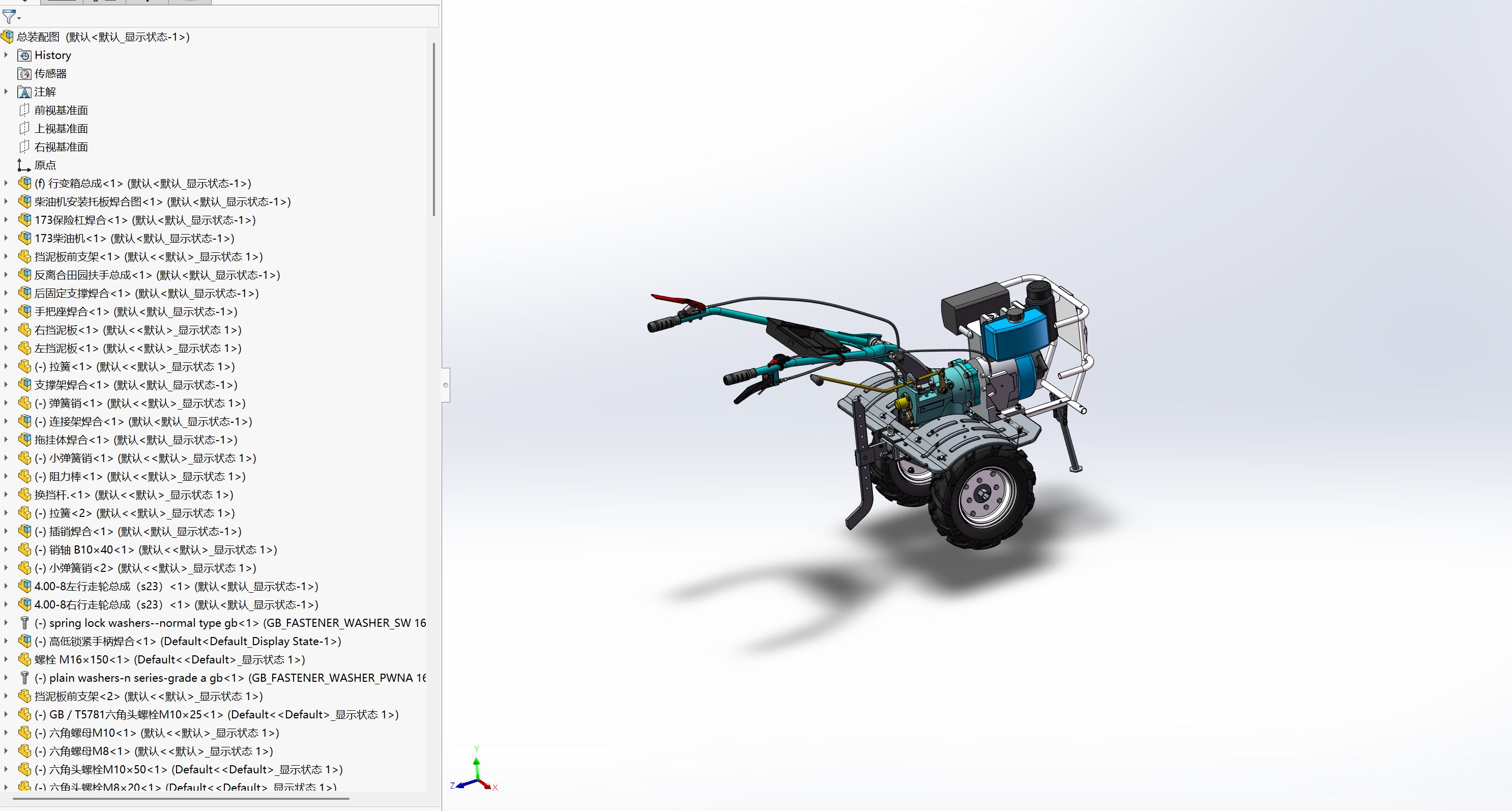Click the spring lock washers fastener icon
This screenshot has width=1512, height=811.
pos(24,623)
